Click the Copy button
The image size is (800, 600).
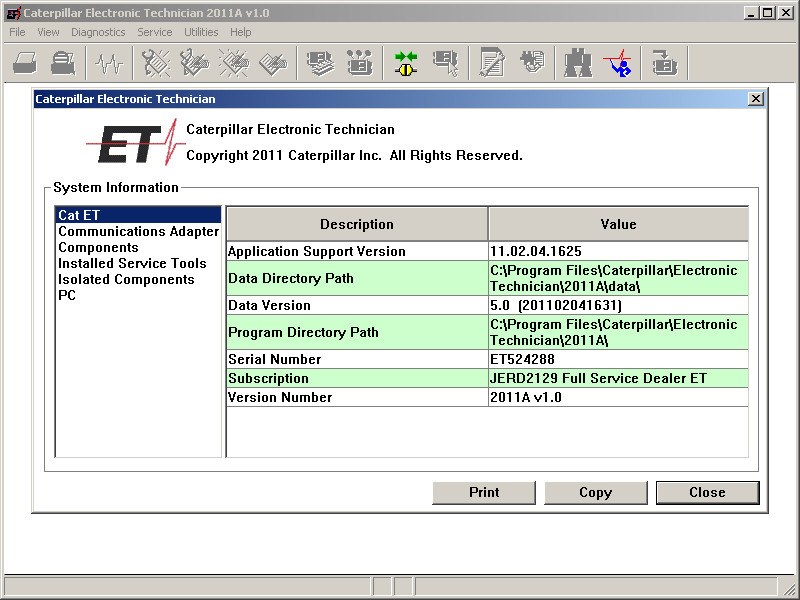click(x=595, y=492)
